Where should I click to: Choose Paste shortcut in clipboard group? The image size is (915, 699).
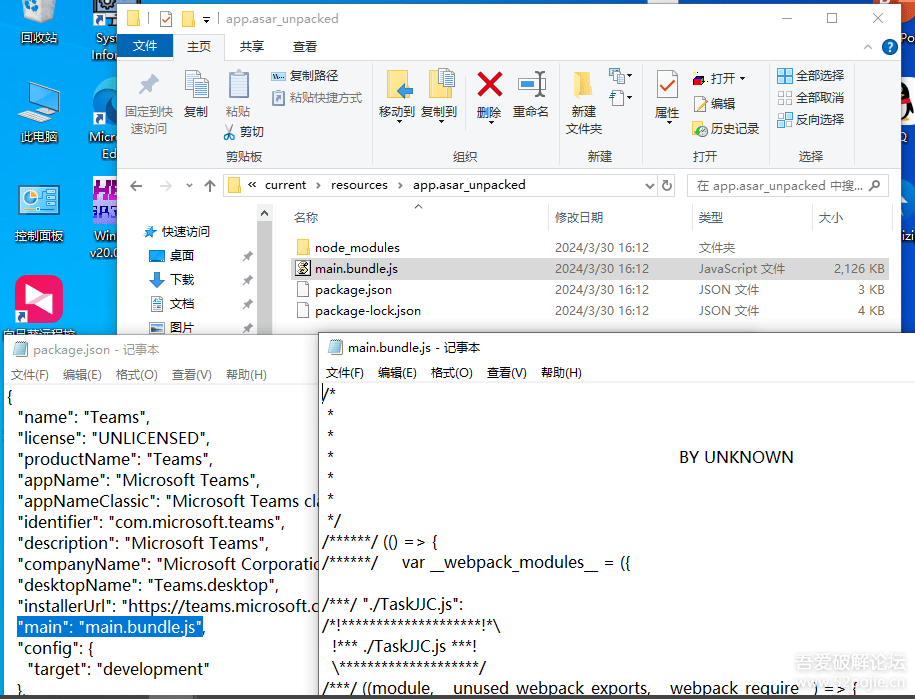[x=317, y=97]
